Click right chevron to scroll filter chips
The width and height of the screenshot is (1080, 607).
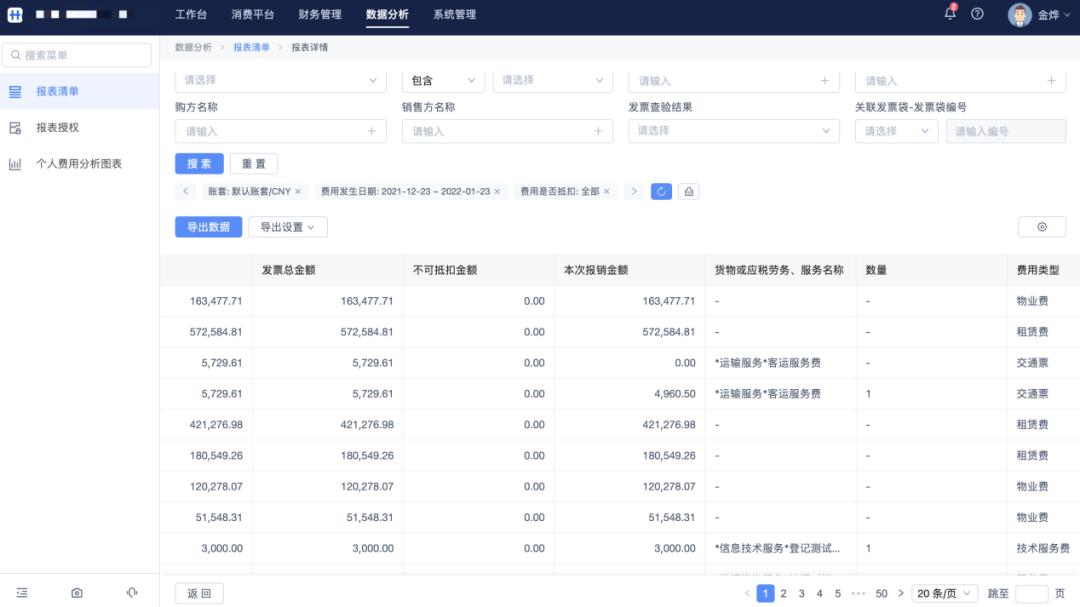click(637, 190)
